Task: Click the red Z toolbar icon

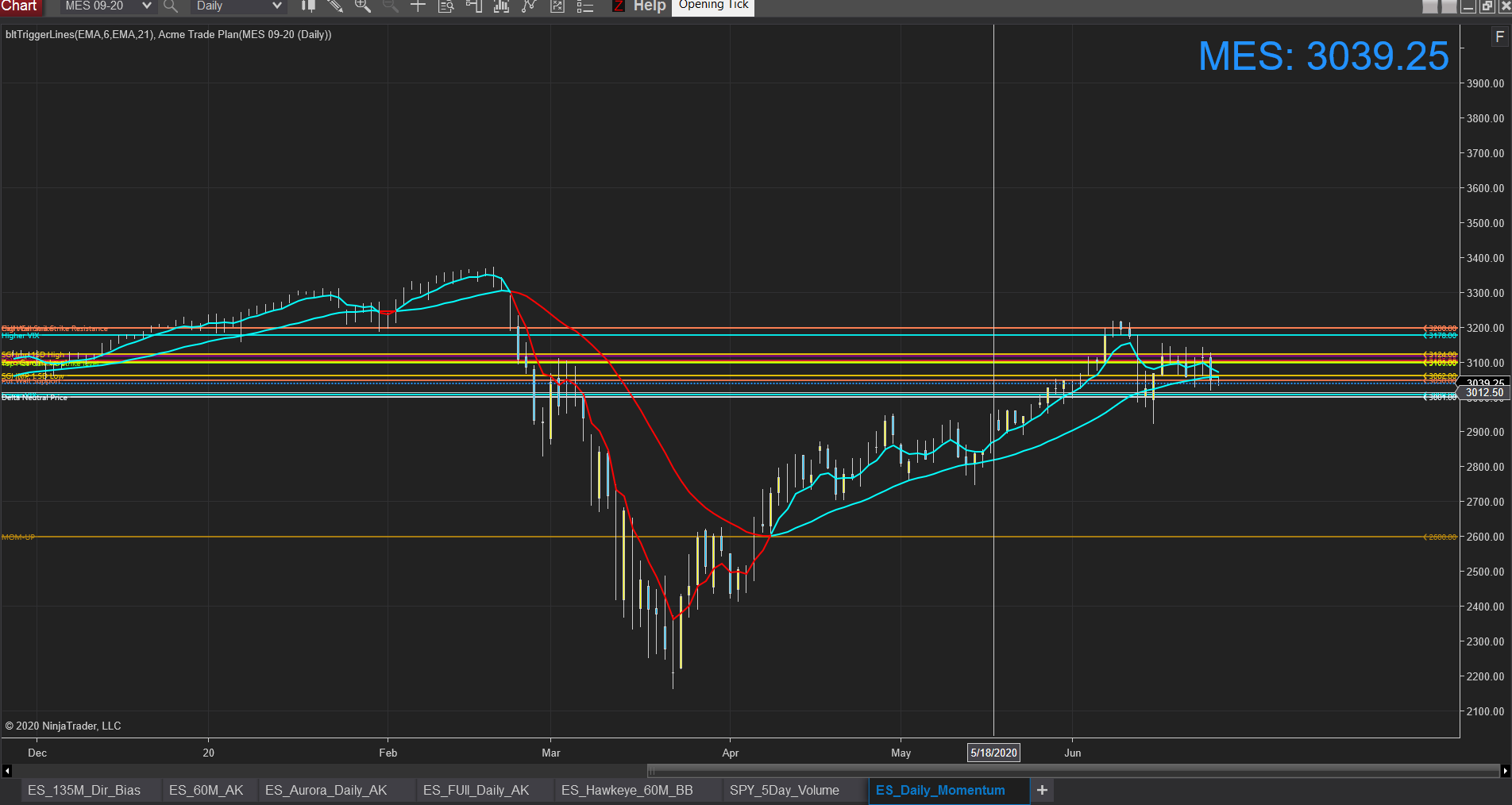Action: 618,6
